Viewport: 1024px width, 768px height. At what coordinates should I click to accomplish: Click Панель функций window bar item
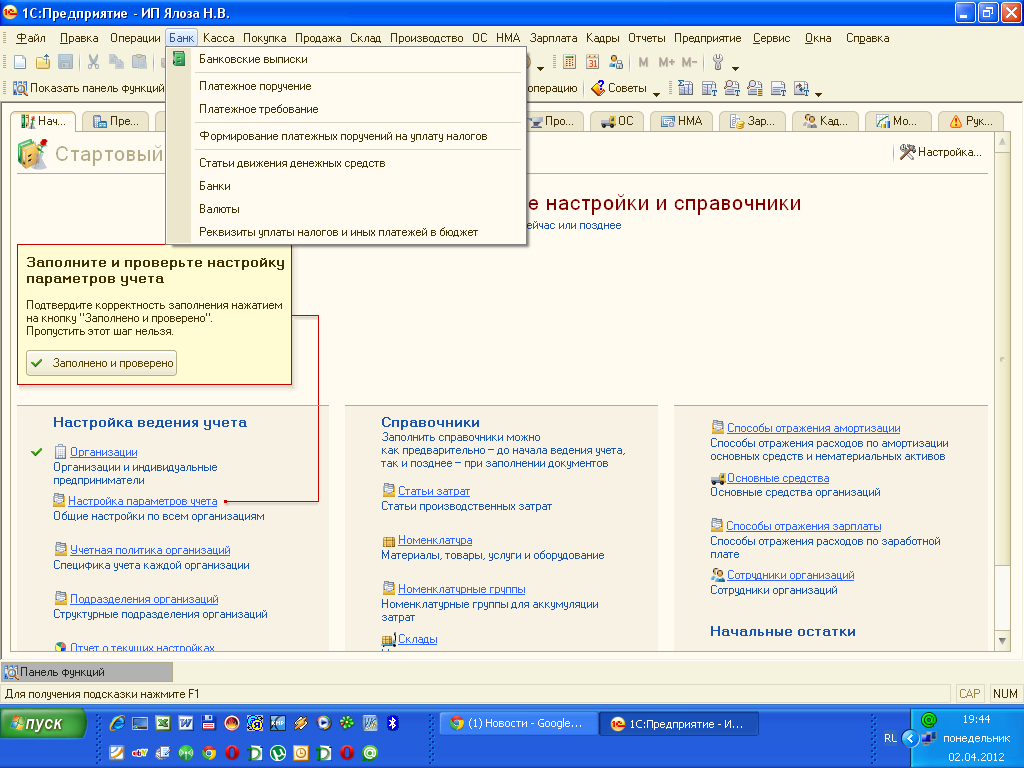[87, 672]
